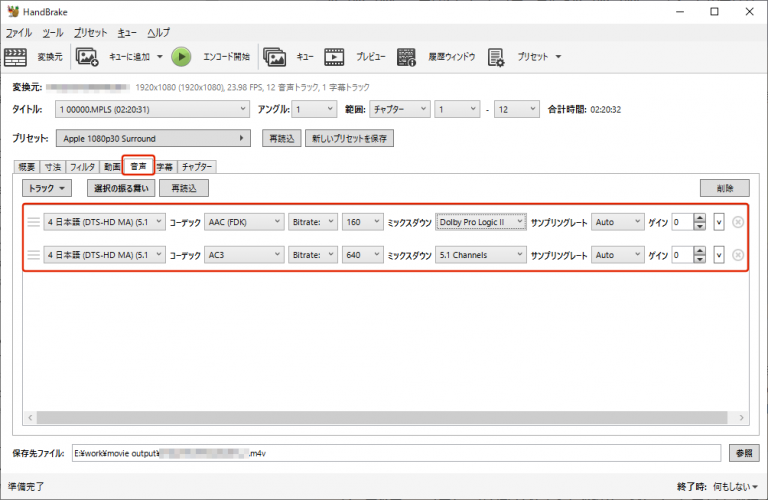The width and height of the screenshot is (768, 500).
Task: Expand Add to Queue dropdown arrow
Action: click(160, 57)
